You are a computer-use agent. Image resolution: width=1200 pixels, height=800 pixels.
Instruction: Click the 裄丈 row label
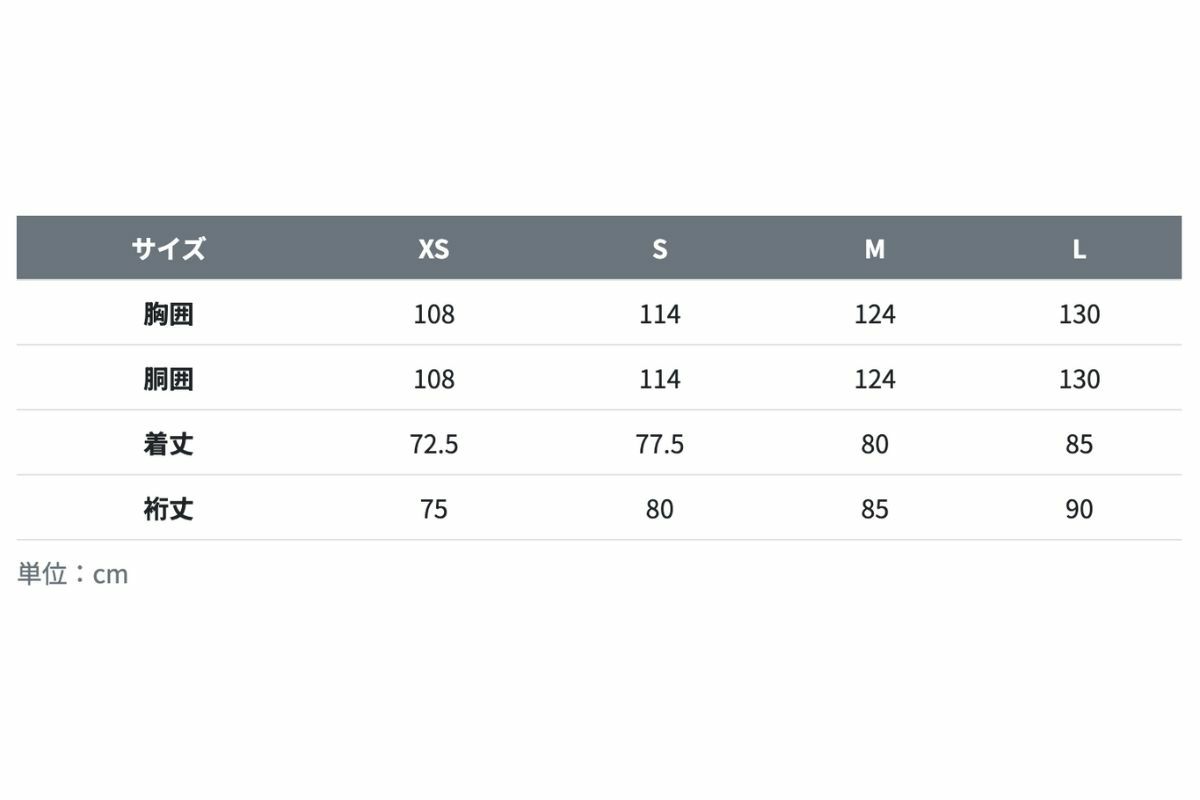click(168, 509)
